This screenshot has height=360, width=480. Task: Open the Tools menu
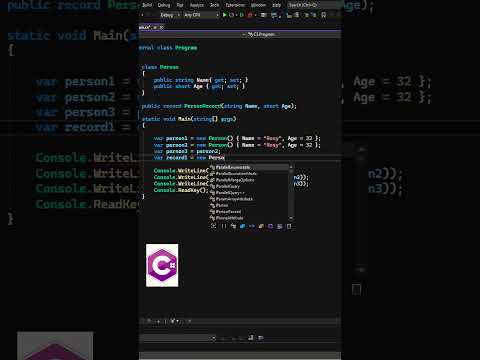point(215,5)
